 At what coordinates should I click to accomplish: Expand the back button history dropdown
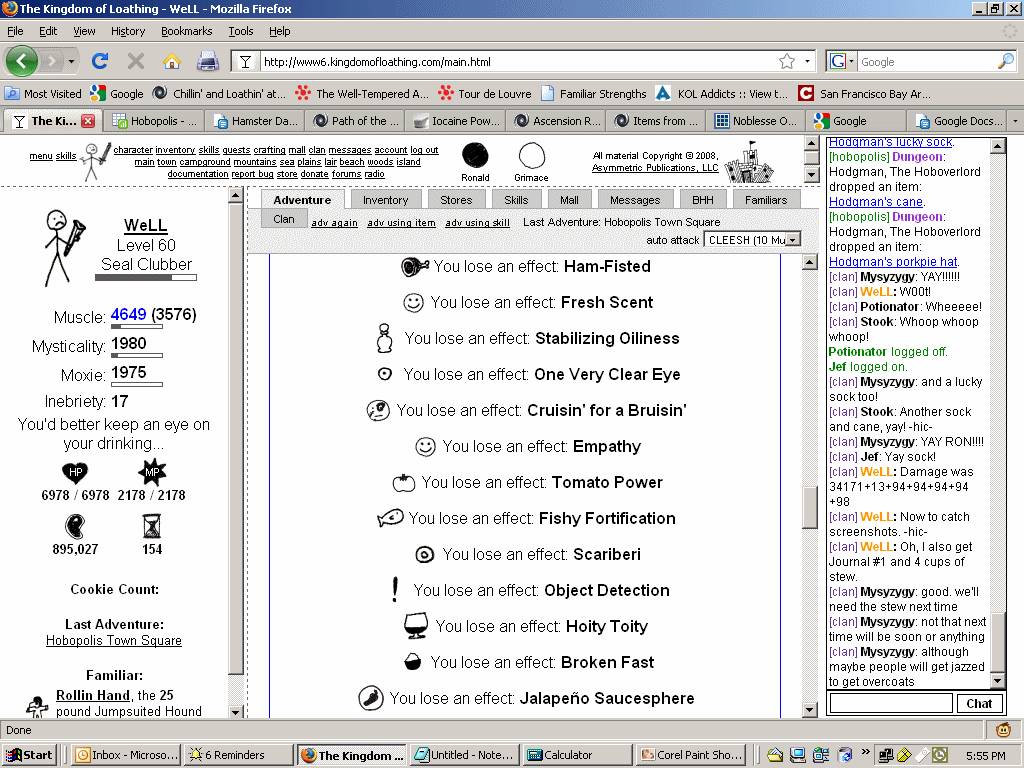(72, 61)
